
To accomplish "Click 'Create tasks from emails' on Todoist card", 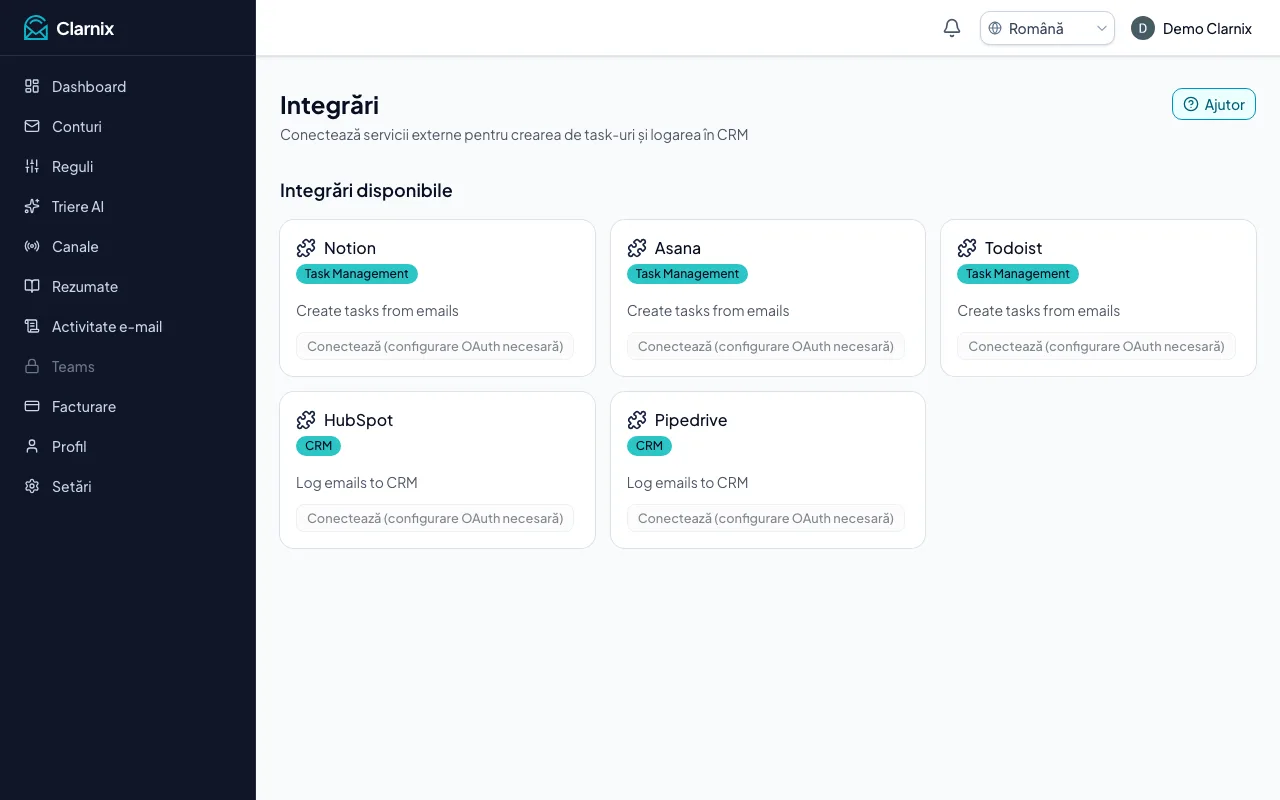I will click(x=1038, y=311).
